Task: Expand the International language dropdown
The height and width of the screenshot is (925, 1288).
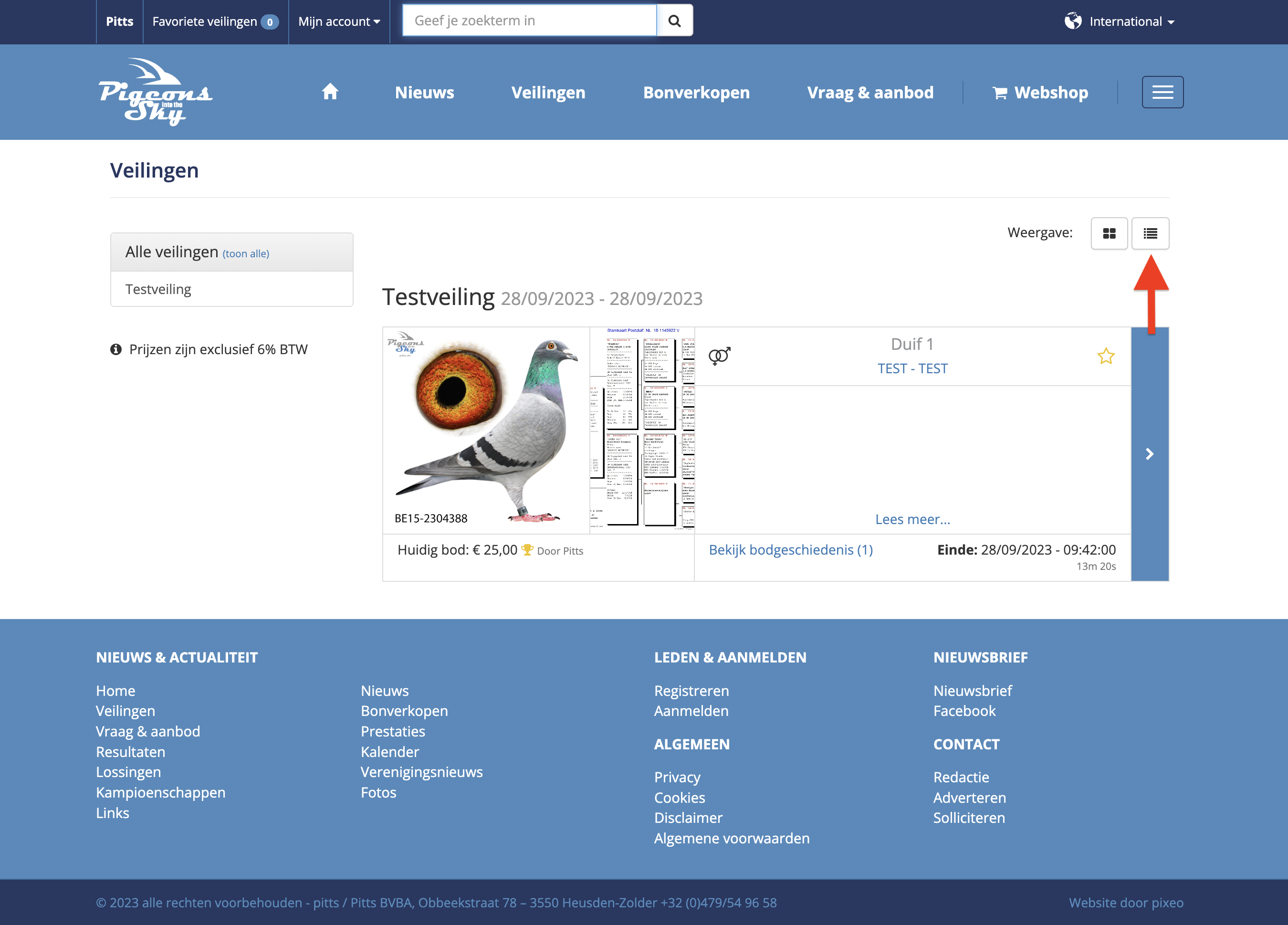Action: [1131, 21]
